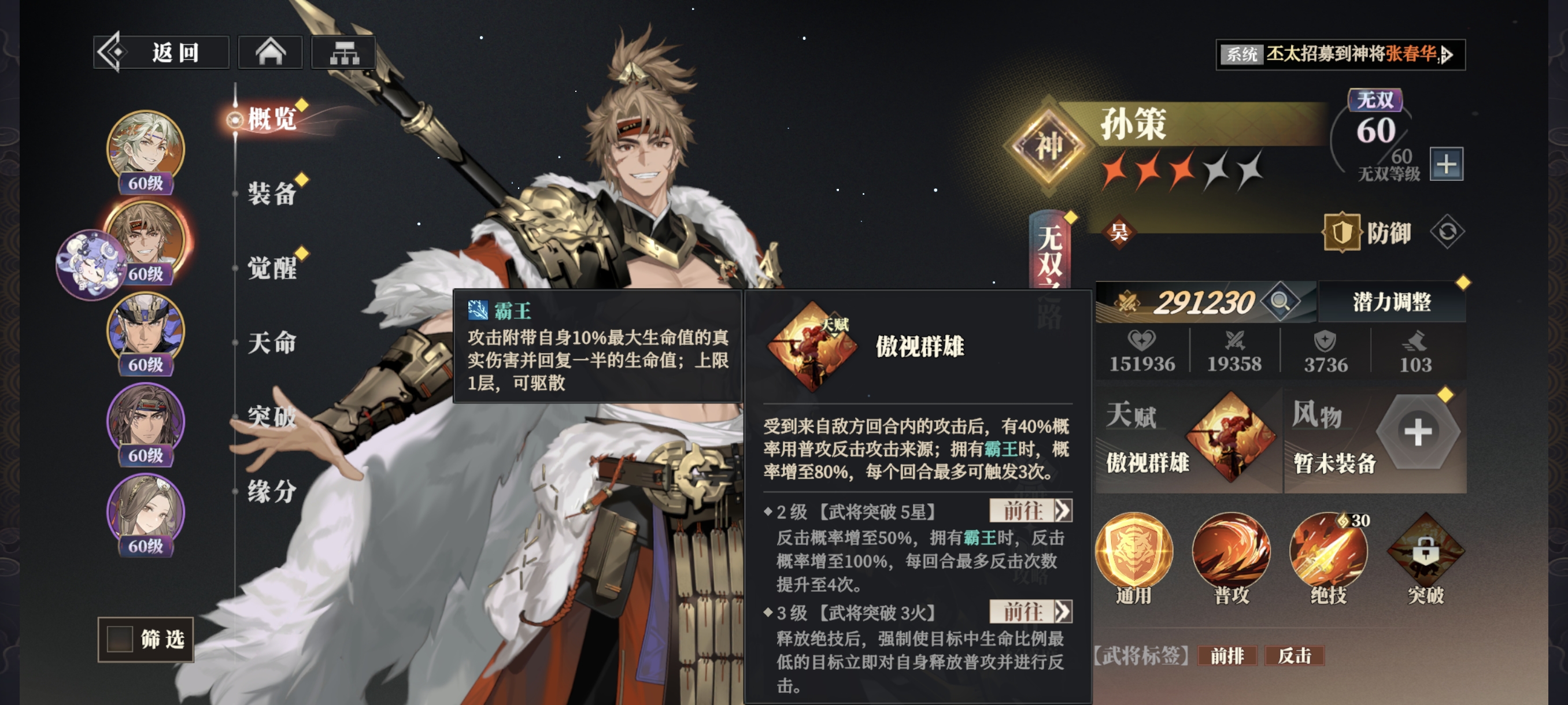Open the 装备 equipment tab

coord(272,194)
